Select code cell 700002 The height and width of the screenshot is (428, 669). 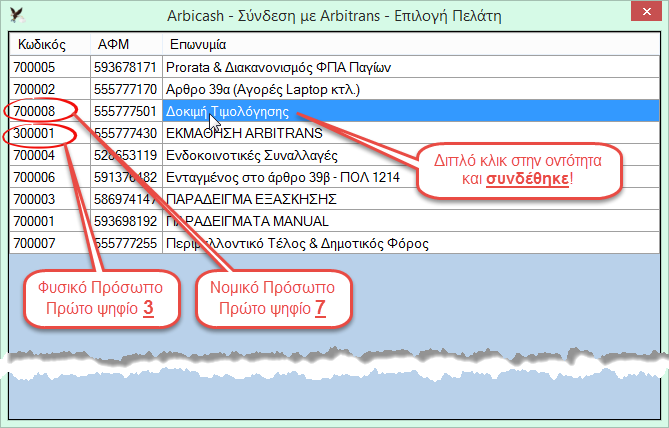[x=50, y=89]
